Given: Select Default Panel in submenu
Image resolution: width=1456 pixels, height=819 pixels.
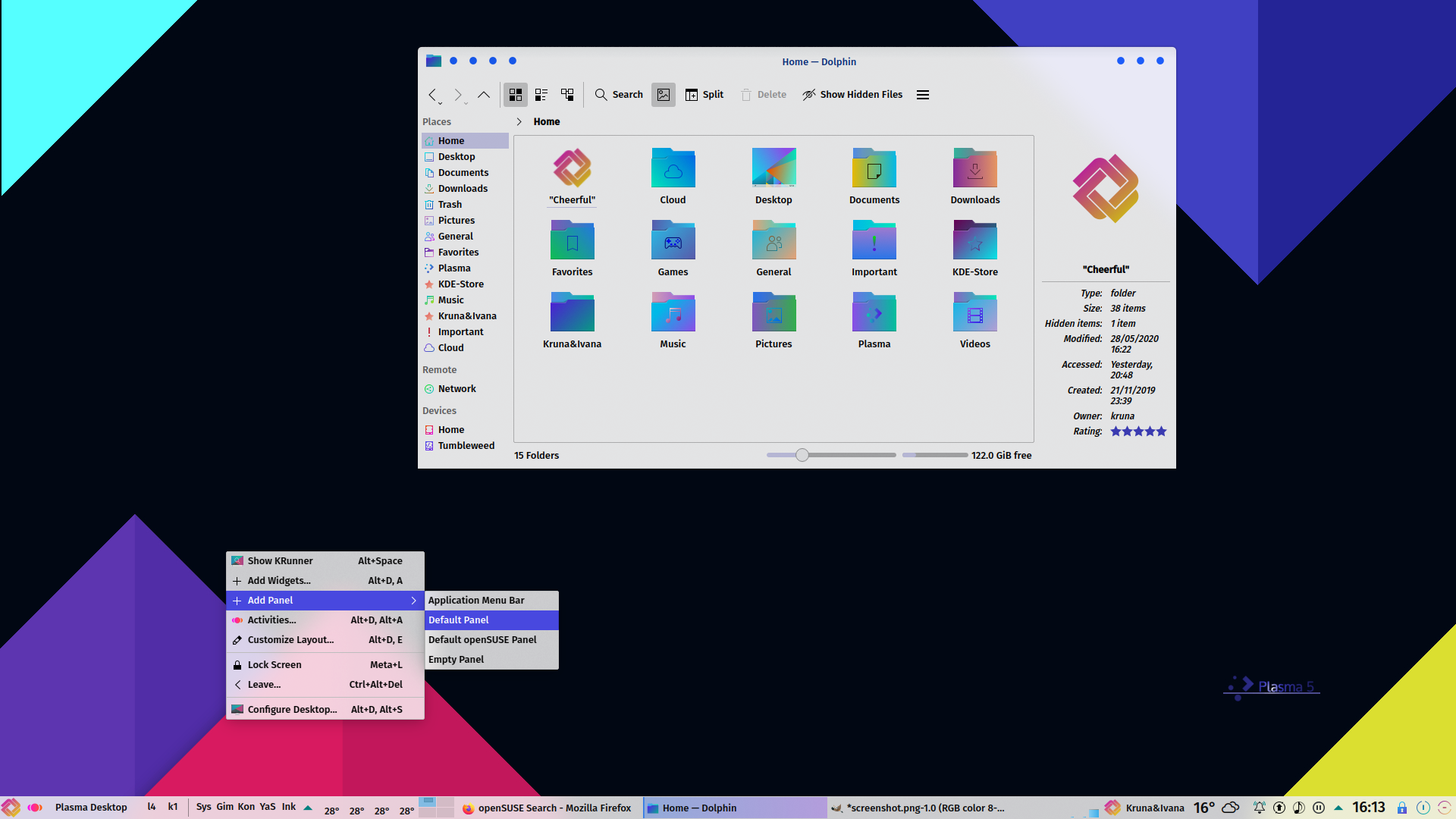Looking at the screenshot, I should click(x=491, y=620).
